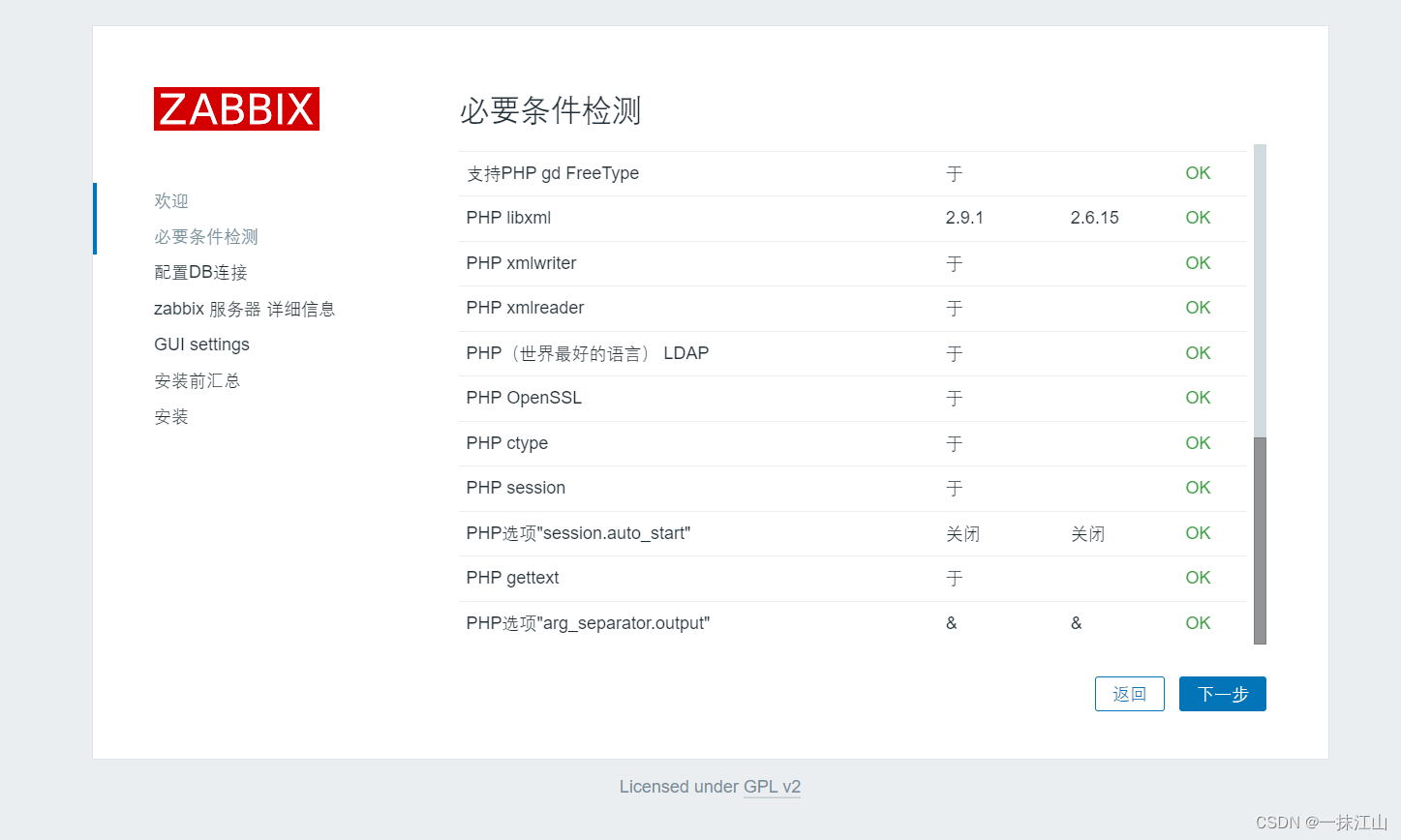This screenshot has height=840, width=1401.
Task: Click scrollbar track above the thumb
Action: pos(1260,290)
